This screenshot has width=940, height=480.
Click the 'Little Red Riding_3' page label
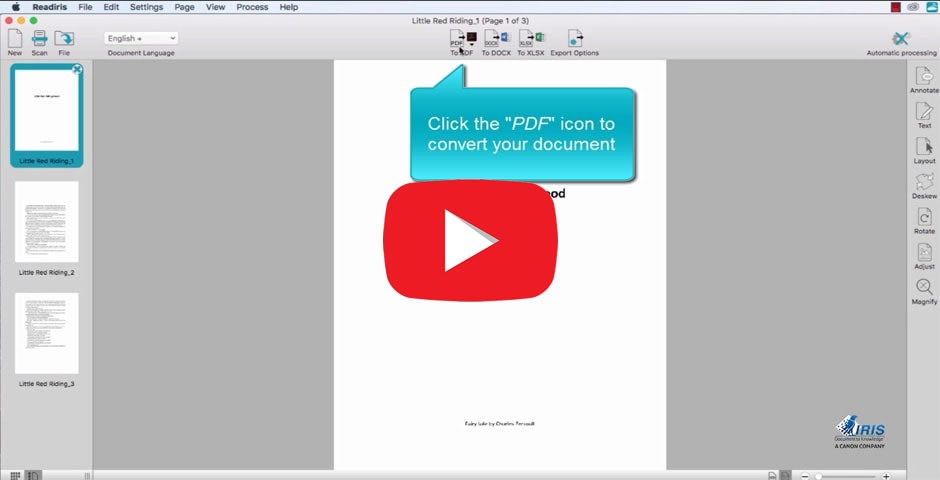[x=47, y=384]
